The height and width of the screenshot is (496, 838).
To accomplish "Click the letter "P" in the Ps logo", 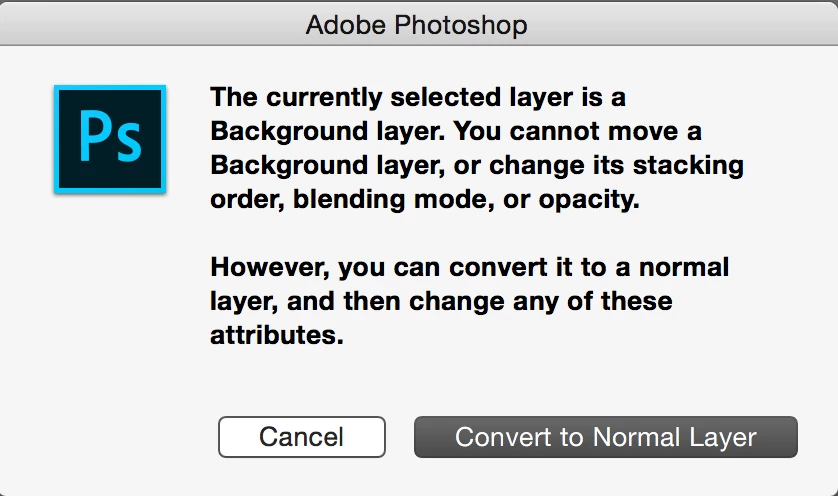I will 94,138.
